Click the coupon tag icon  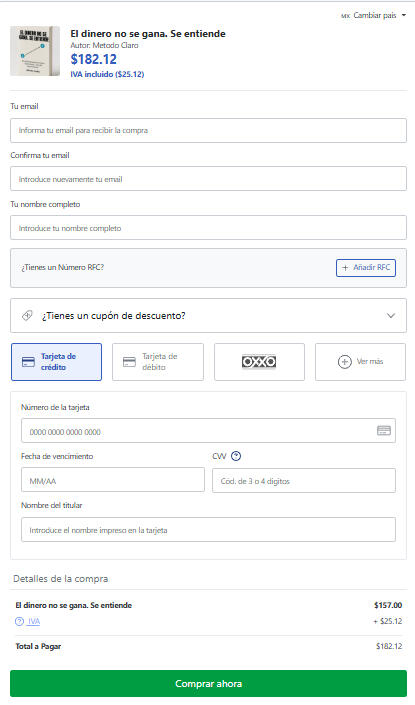(x=27, y=316)
